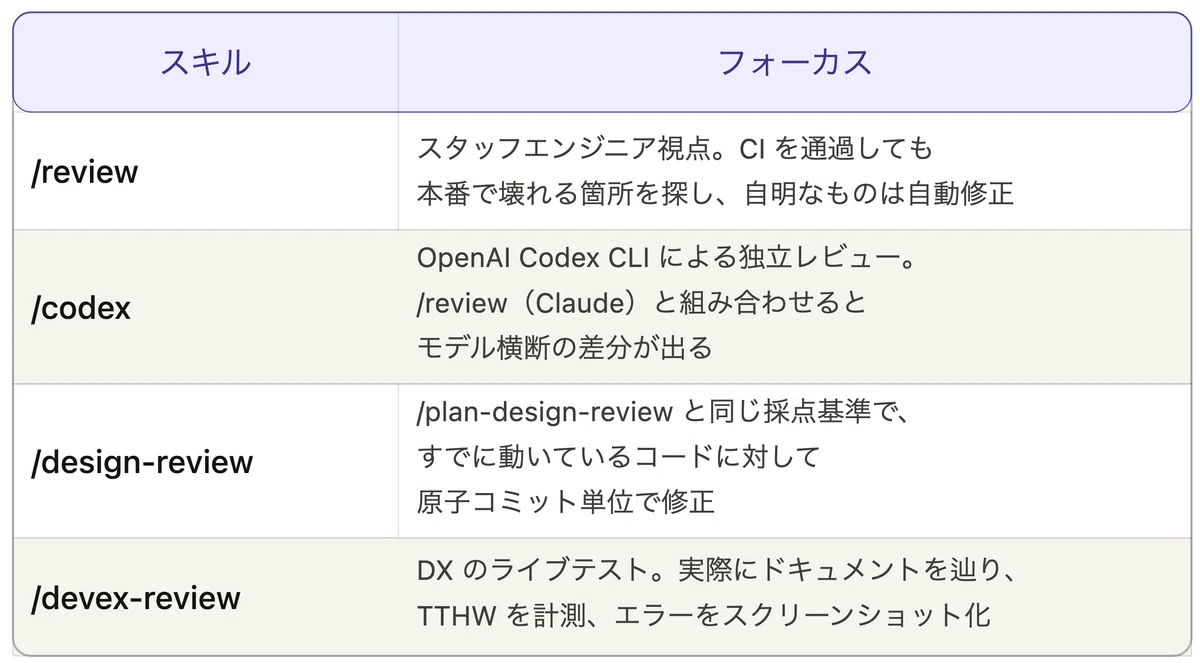Click the line TTHW を計測、エラーをスクリーンショット化

(704, 615)
